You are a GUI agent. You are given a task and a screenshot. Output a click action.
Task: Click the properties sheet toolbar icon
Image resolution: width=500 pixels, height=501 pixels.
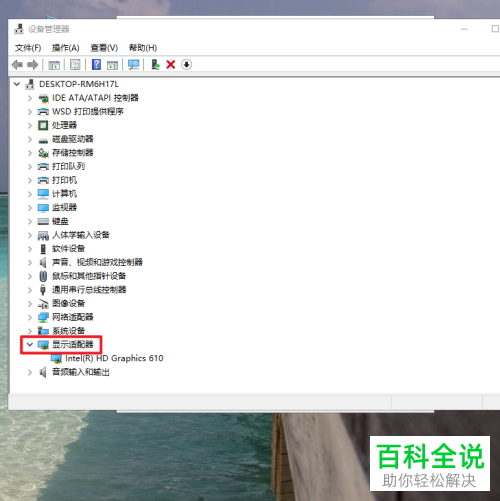click(x=75, y=65)
